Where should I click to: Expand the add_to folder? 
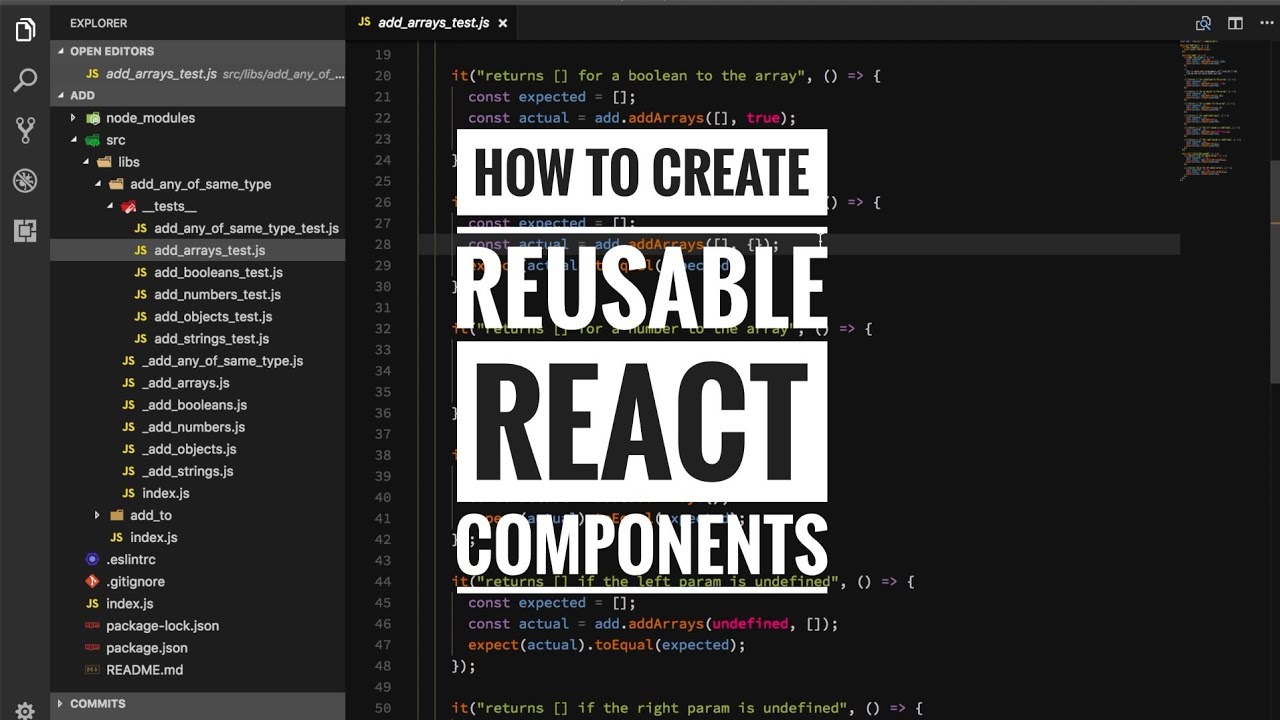[97, 515]
